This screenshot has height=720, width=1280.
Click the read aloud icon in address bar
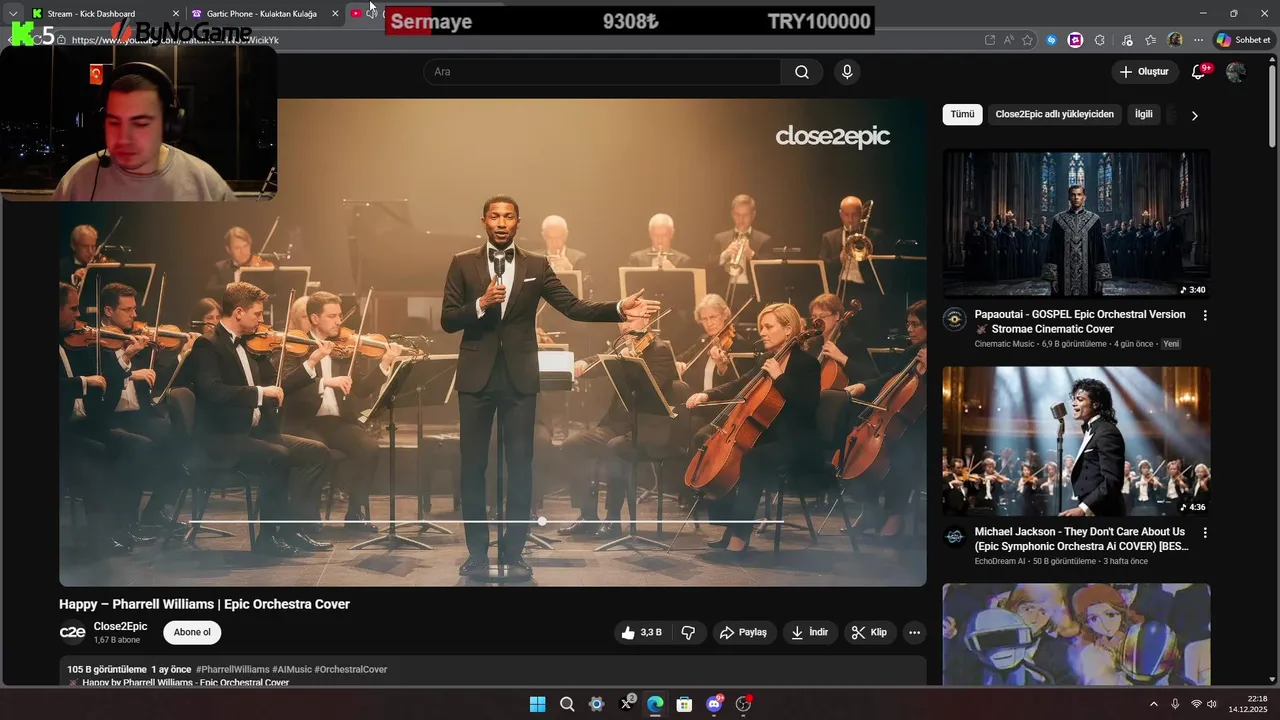(1008, 40)
